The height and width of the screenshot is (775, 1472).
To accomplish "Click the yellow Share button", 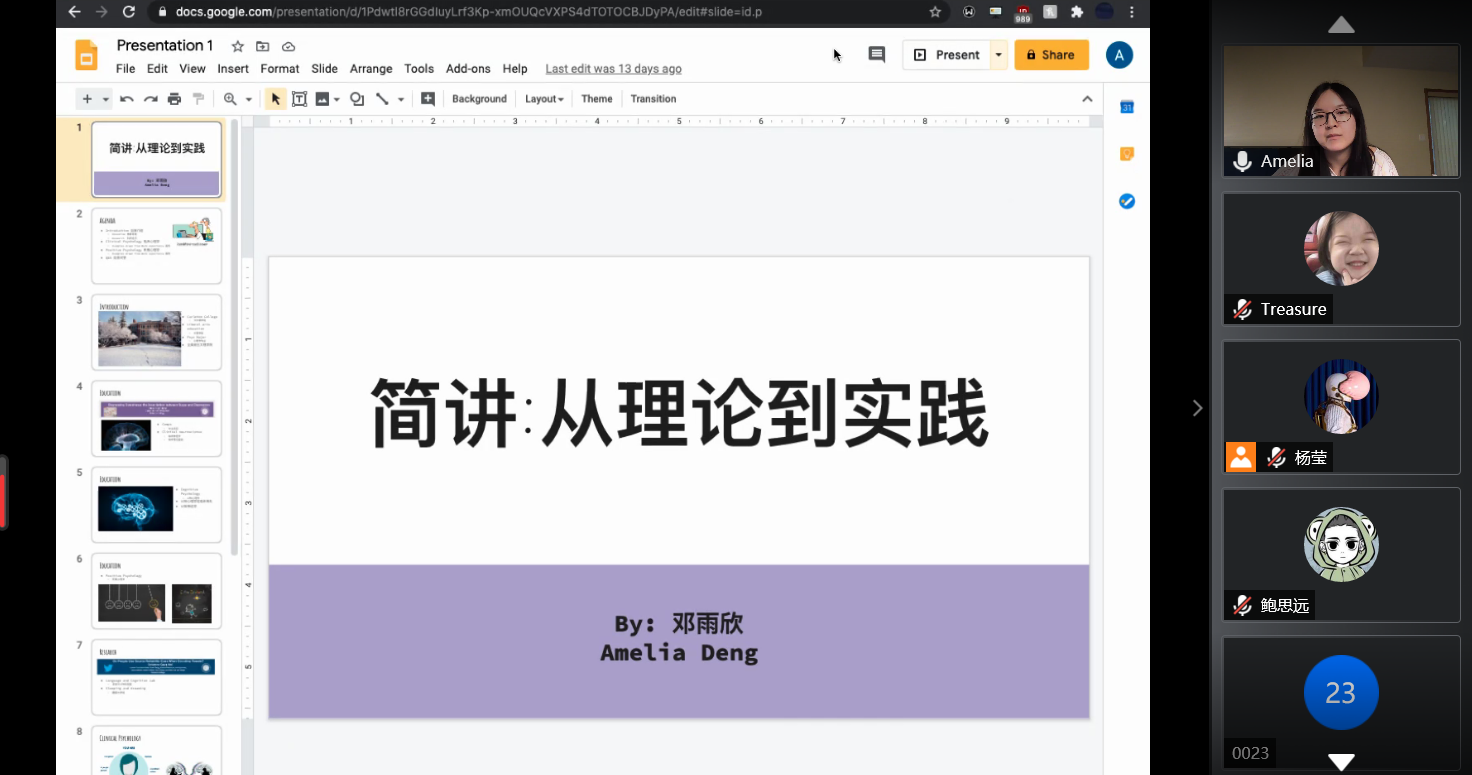I will tap(1051, 55).
